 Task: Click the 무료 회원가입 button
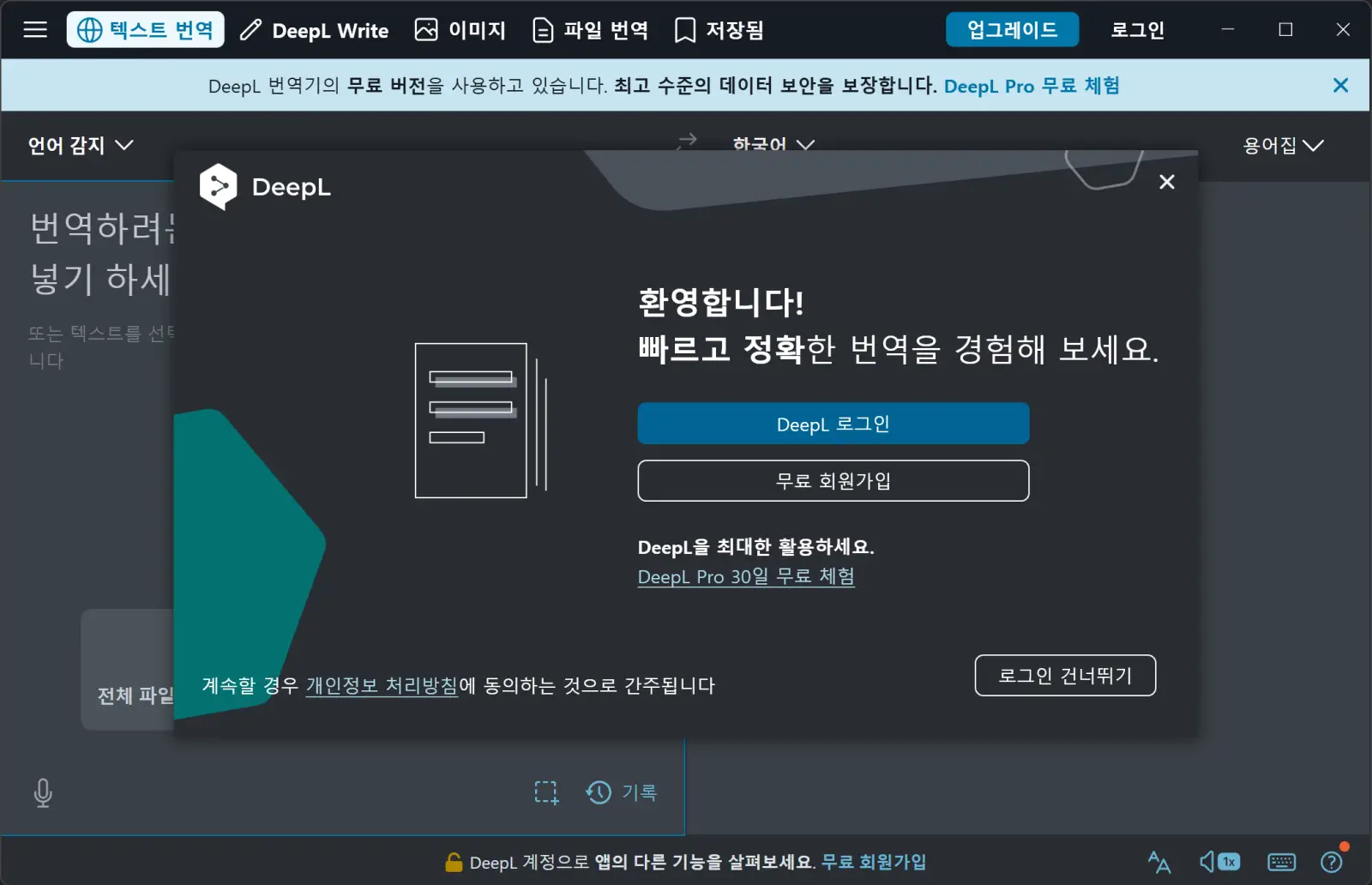833,481
